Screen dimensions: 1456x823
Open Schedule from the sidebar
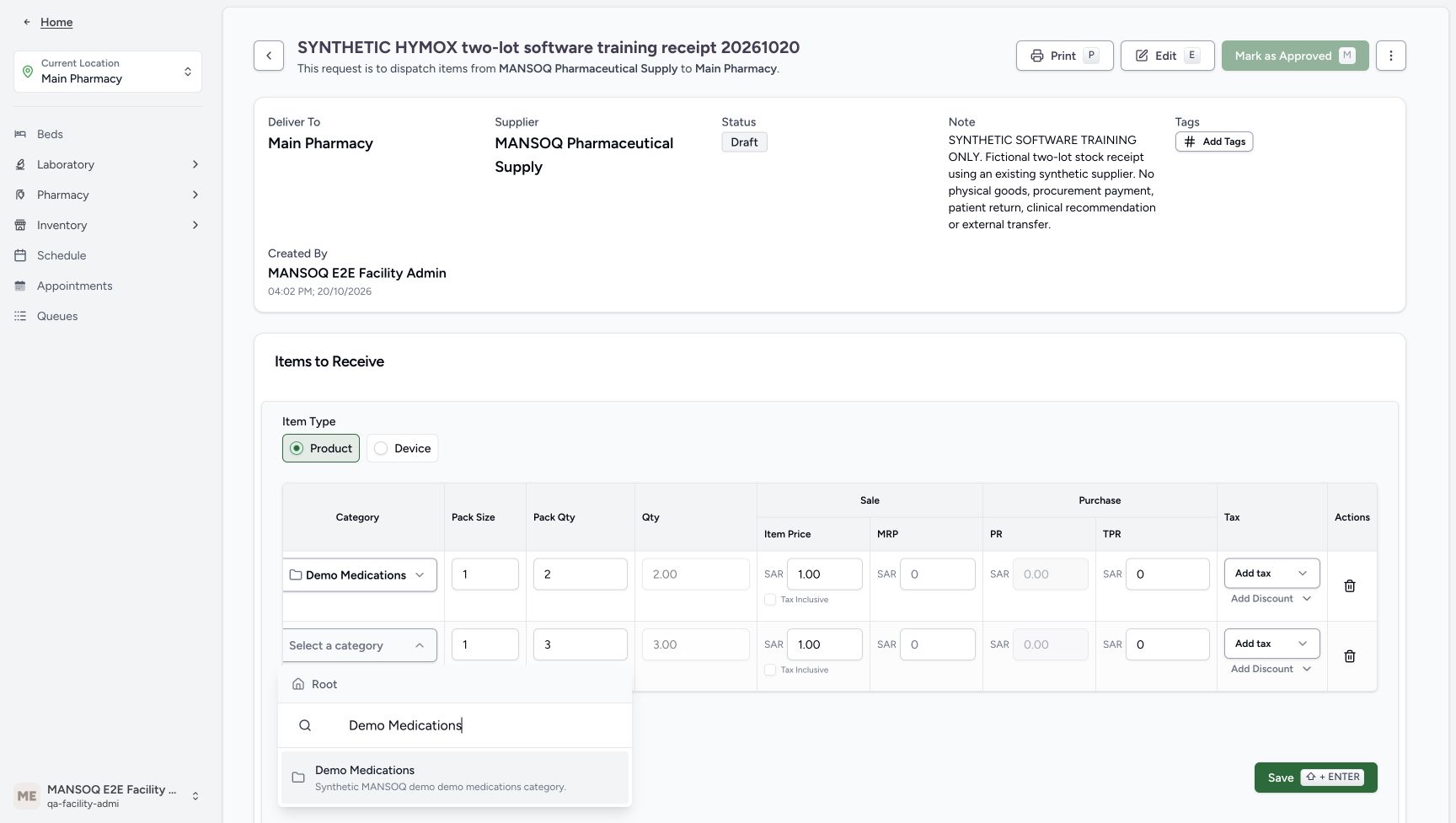(62, 255)
